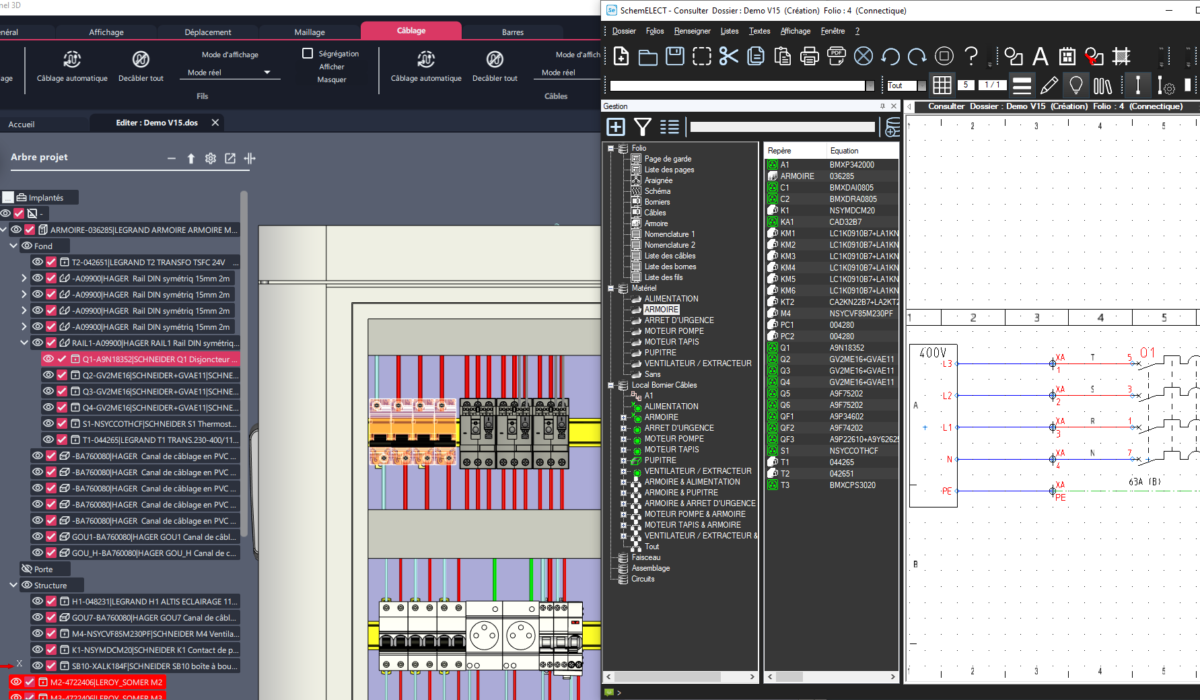
Task: Switch to the Maillage ribbon tab
Action: click(x=309, y=32)
